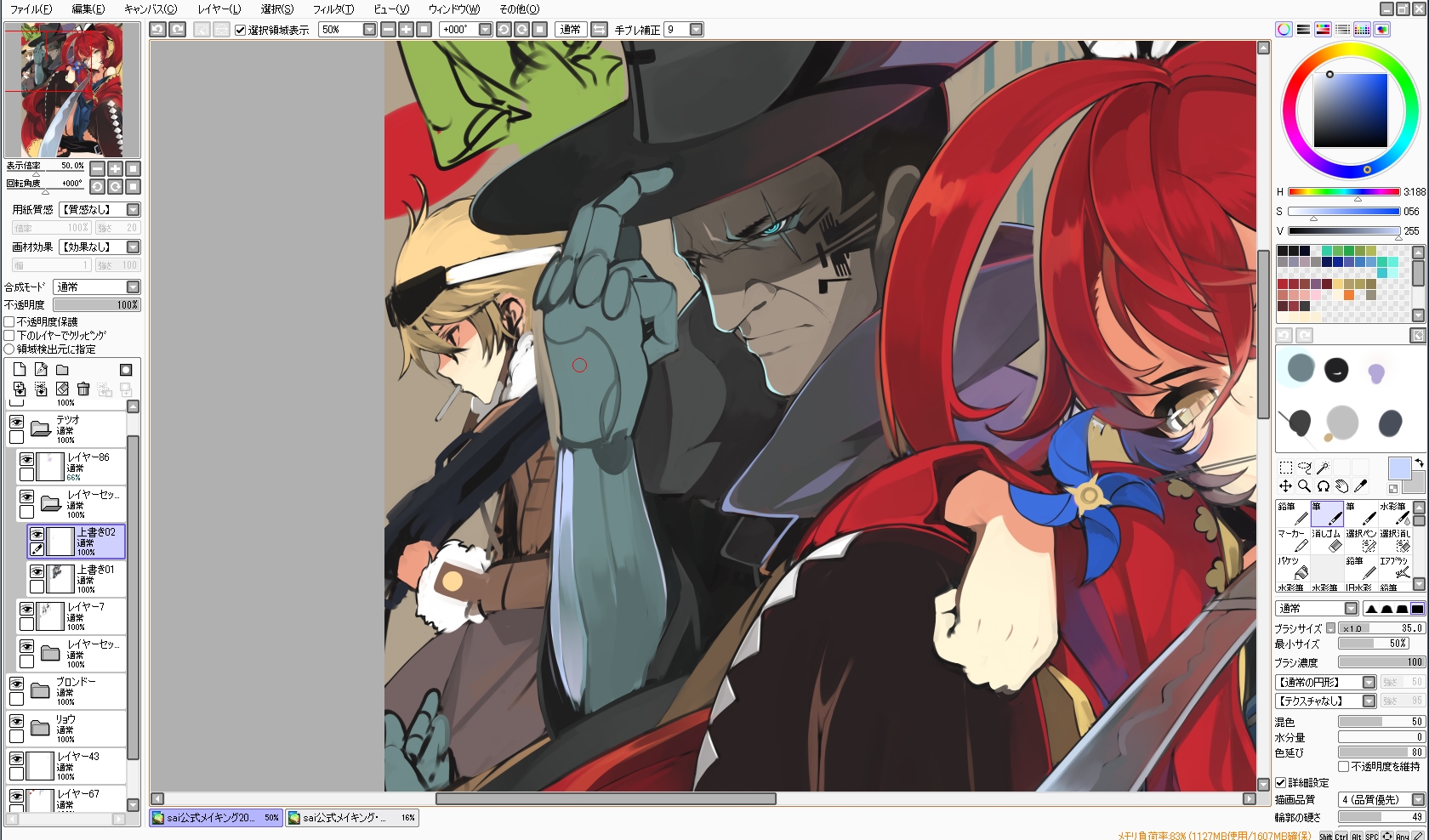Zoom out with the top toolbar minus
The height and width of the screenshot is (840, 1429).
388,30
